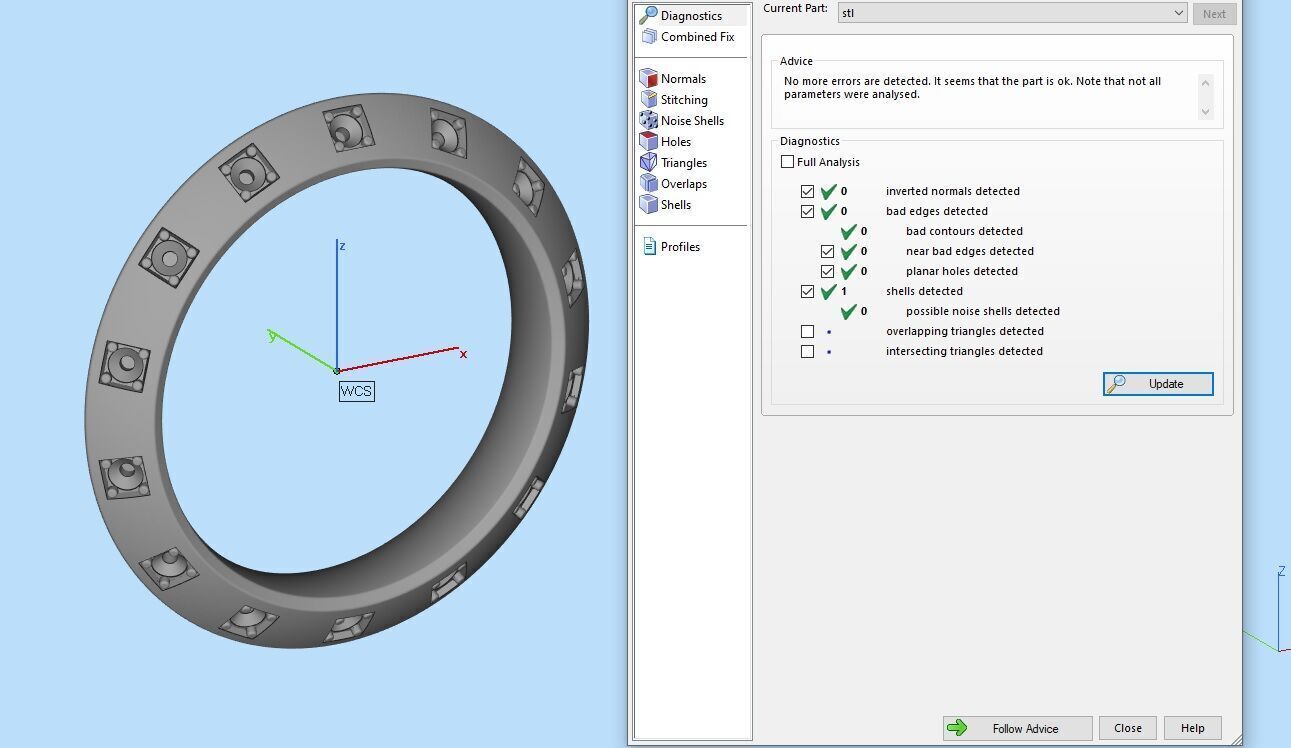Click the Update button
1291x748 pixels.
[x=1158, y=384]
